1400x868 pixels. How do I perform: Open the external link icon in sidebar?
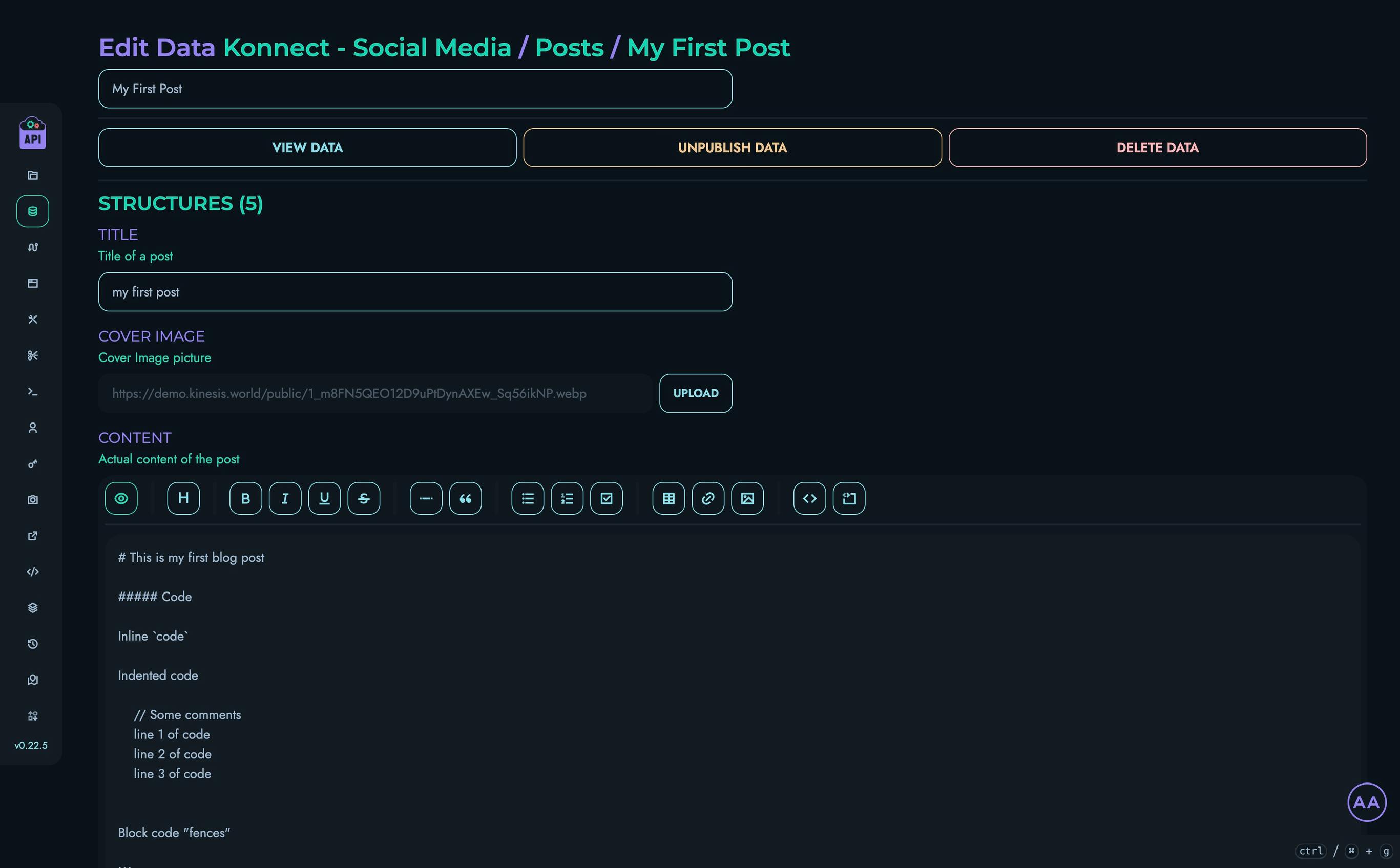coord(33,536)
